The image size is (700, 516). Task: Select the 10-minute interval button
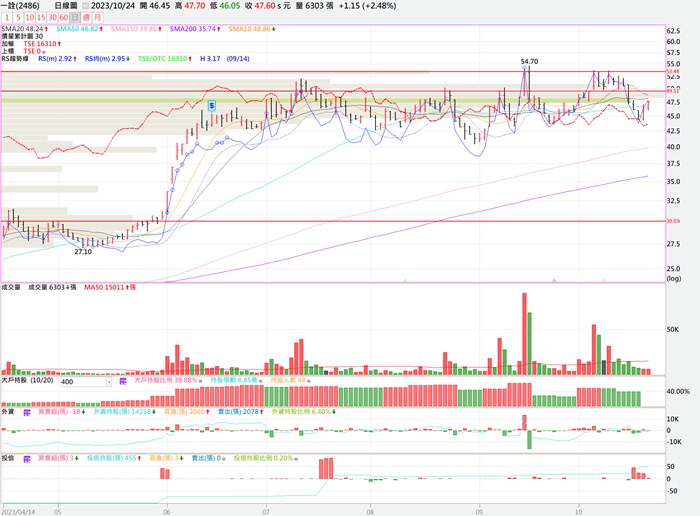tap(31, 18)
